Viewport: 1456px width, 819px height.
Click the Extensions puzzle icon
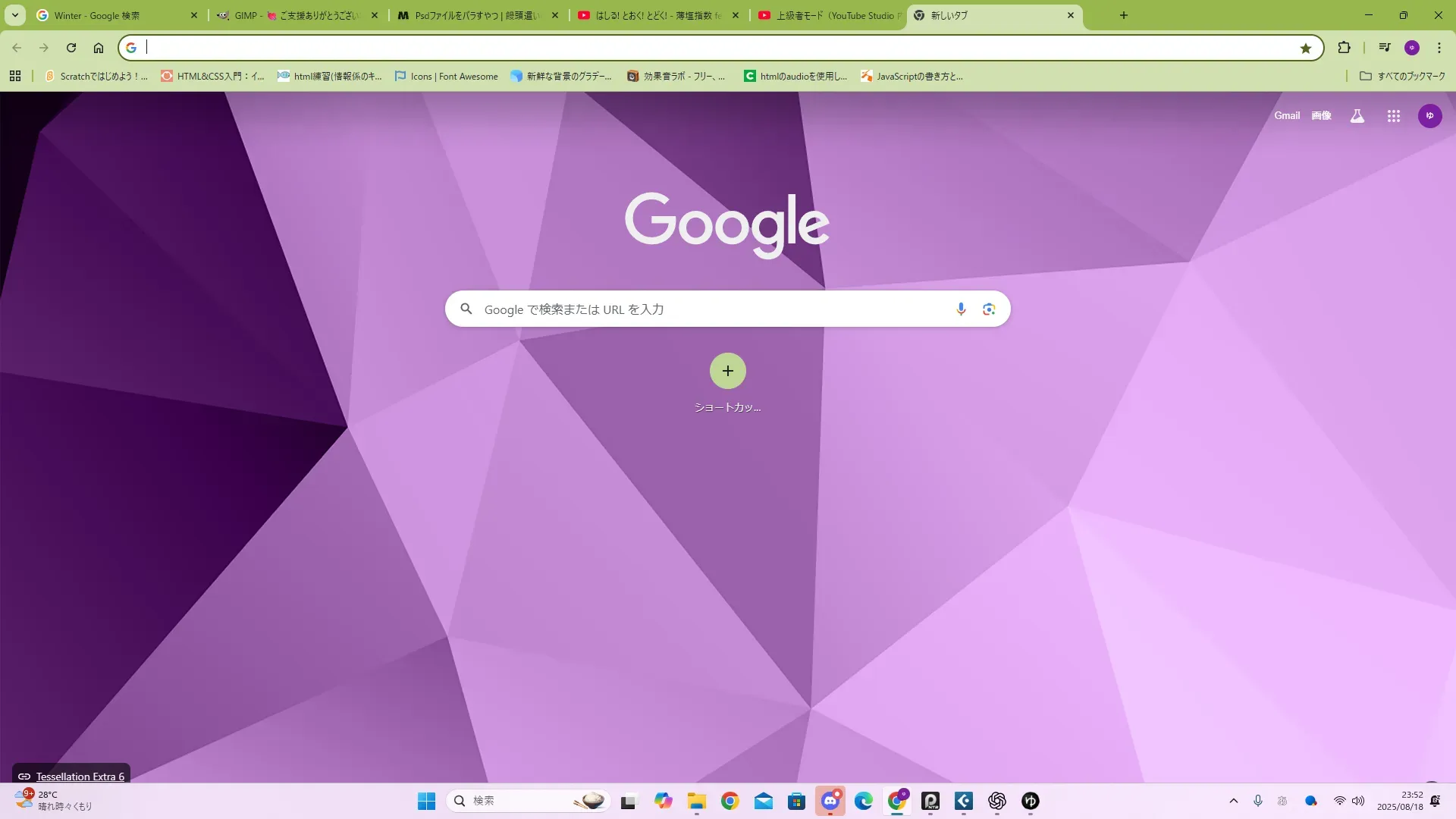tap(1344, 48)
